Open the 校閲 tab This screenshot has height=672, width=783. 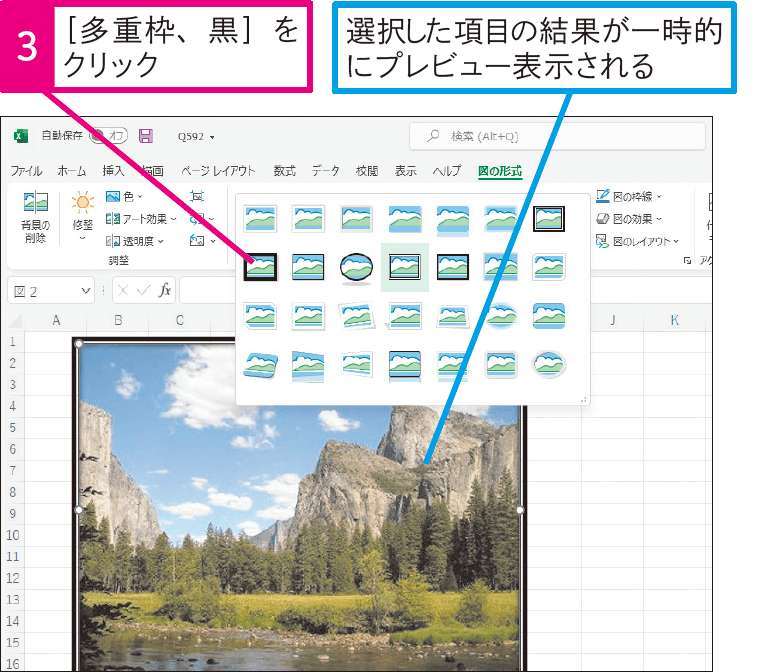click(367, 171)
